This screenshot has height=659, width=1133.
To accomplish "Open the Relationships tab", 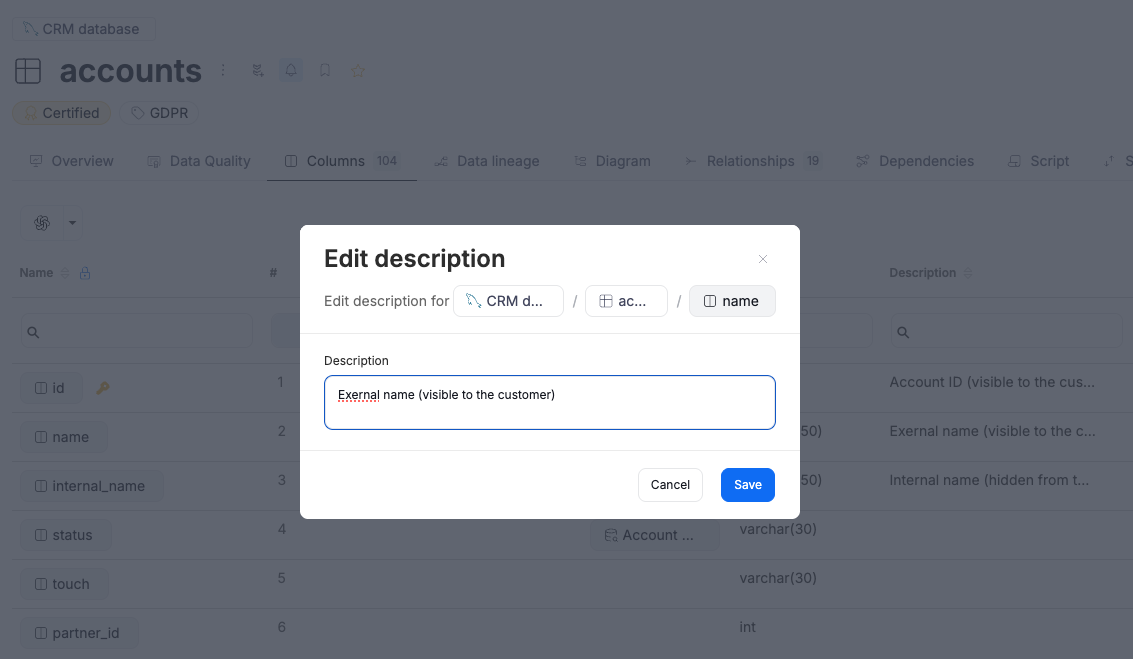I will pos(750,161).
